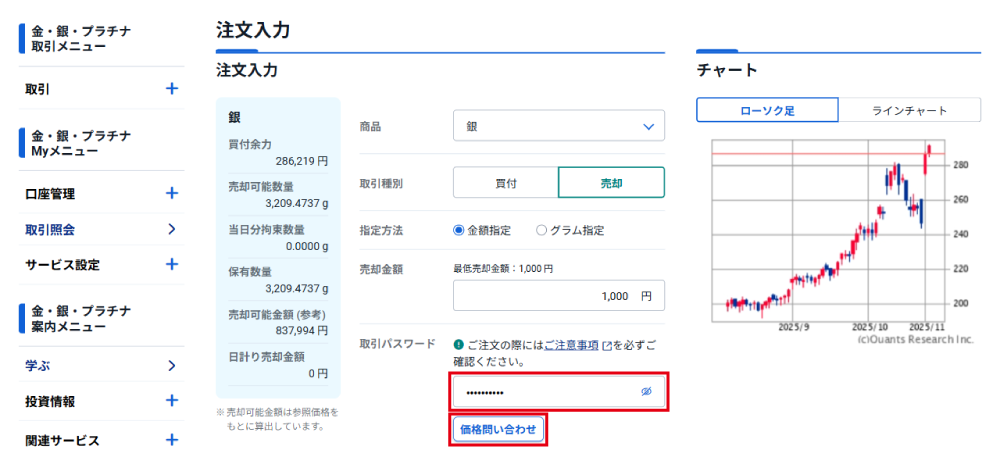Switch chart to ラインチャート tab
The height and width of the screenshot is (456, 1000).
click(x=909, y=110)
